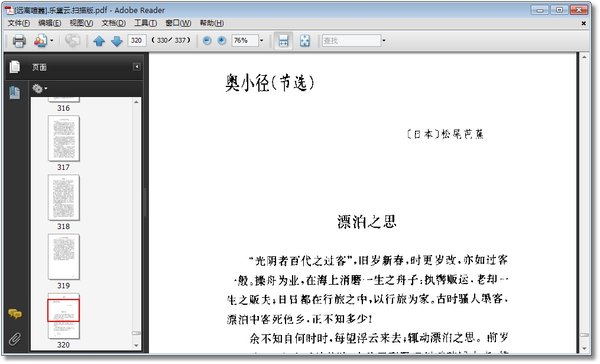Open the thumbnail options gear dropdown
This screenshot has height=364, width=600.
click(x=39, y=89)
